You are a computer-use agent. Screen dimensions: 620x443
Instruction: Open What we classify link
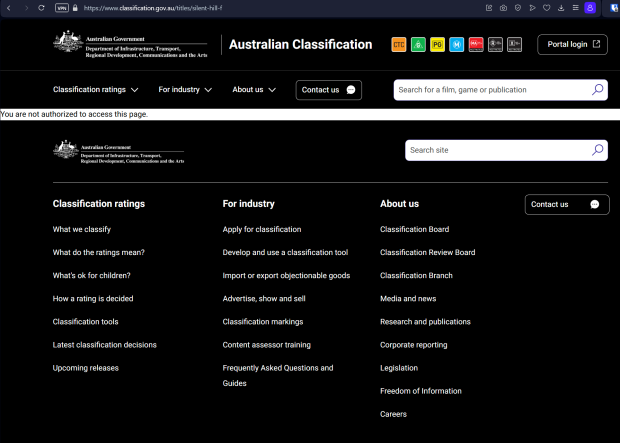pos(82,229)
